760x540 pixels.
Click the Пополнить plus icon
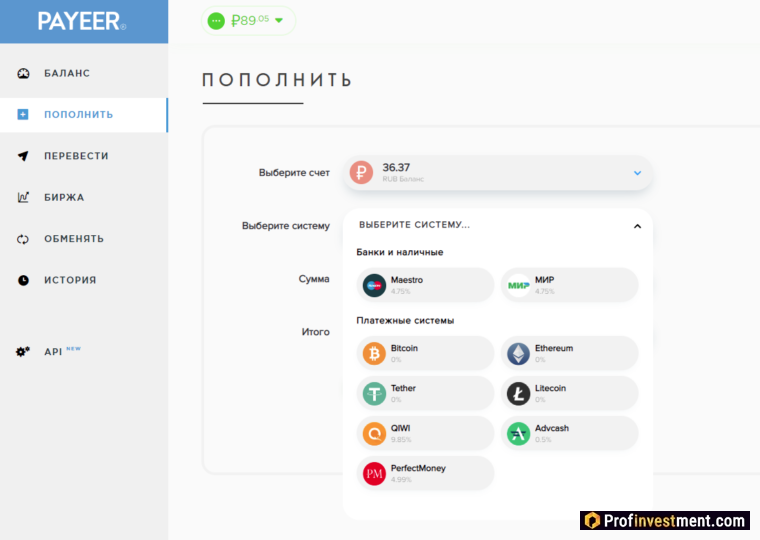(x=23, y=114)
